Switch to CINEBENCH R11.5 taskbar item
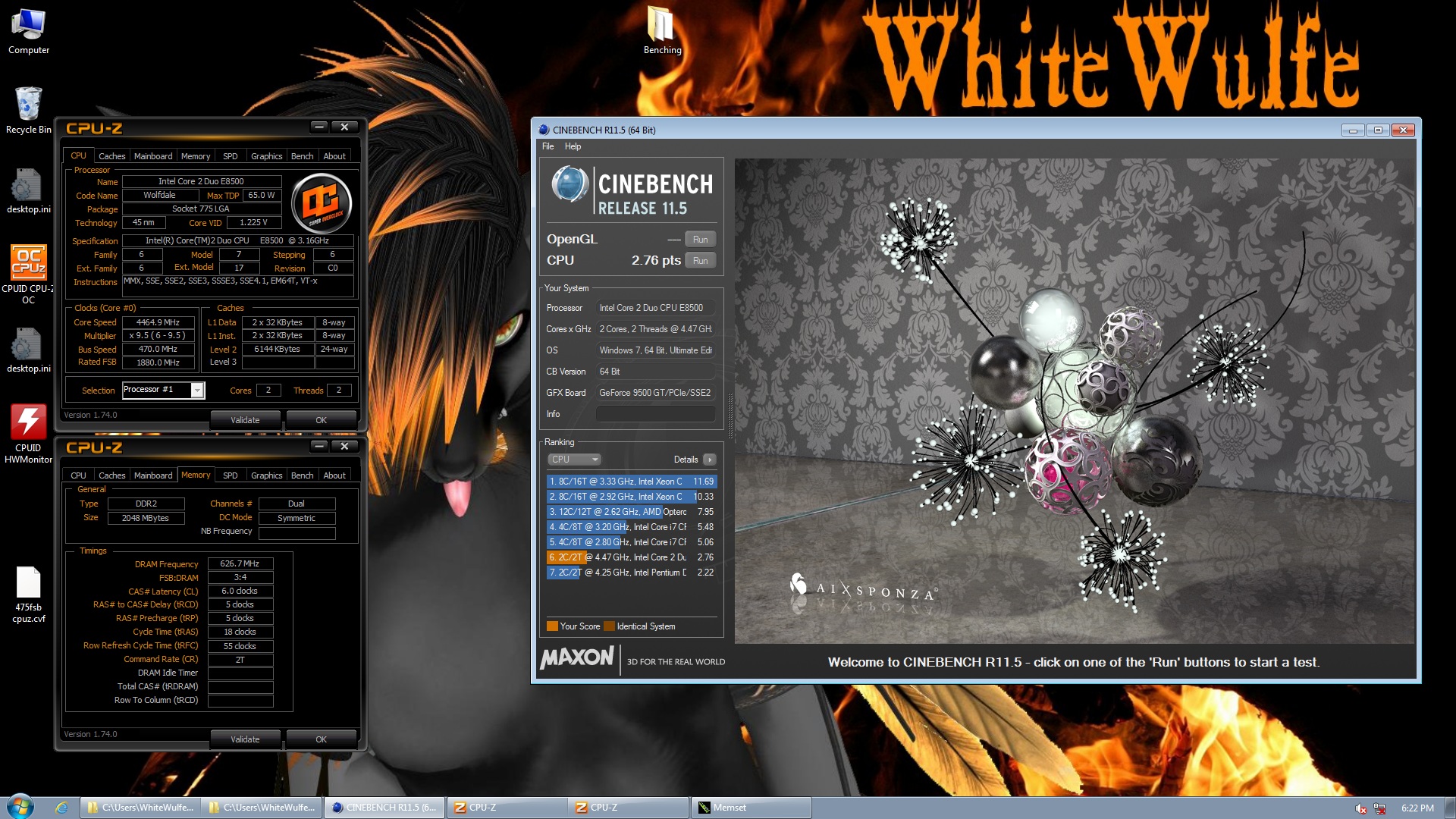The width and height of the screenshot is (1456, 819). [x=384, y=808]
